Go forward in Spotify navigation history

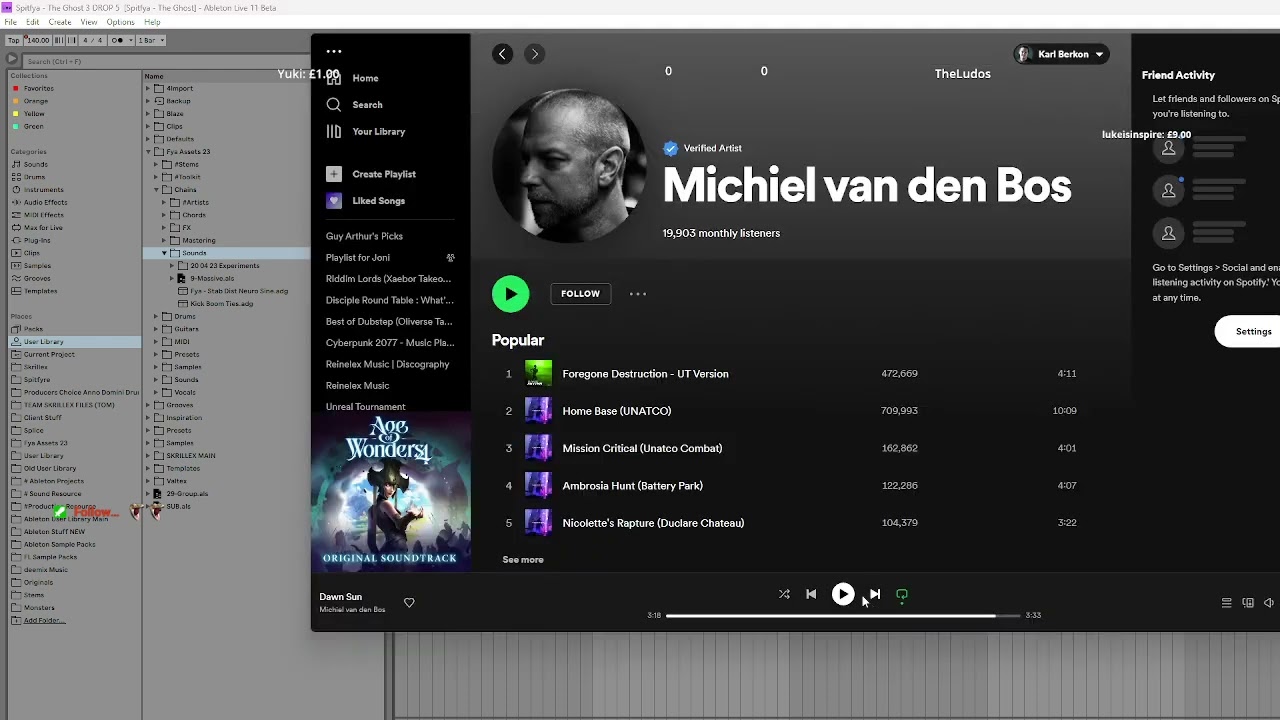[x=534, y=54]
